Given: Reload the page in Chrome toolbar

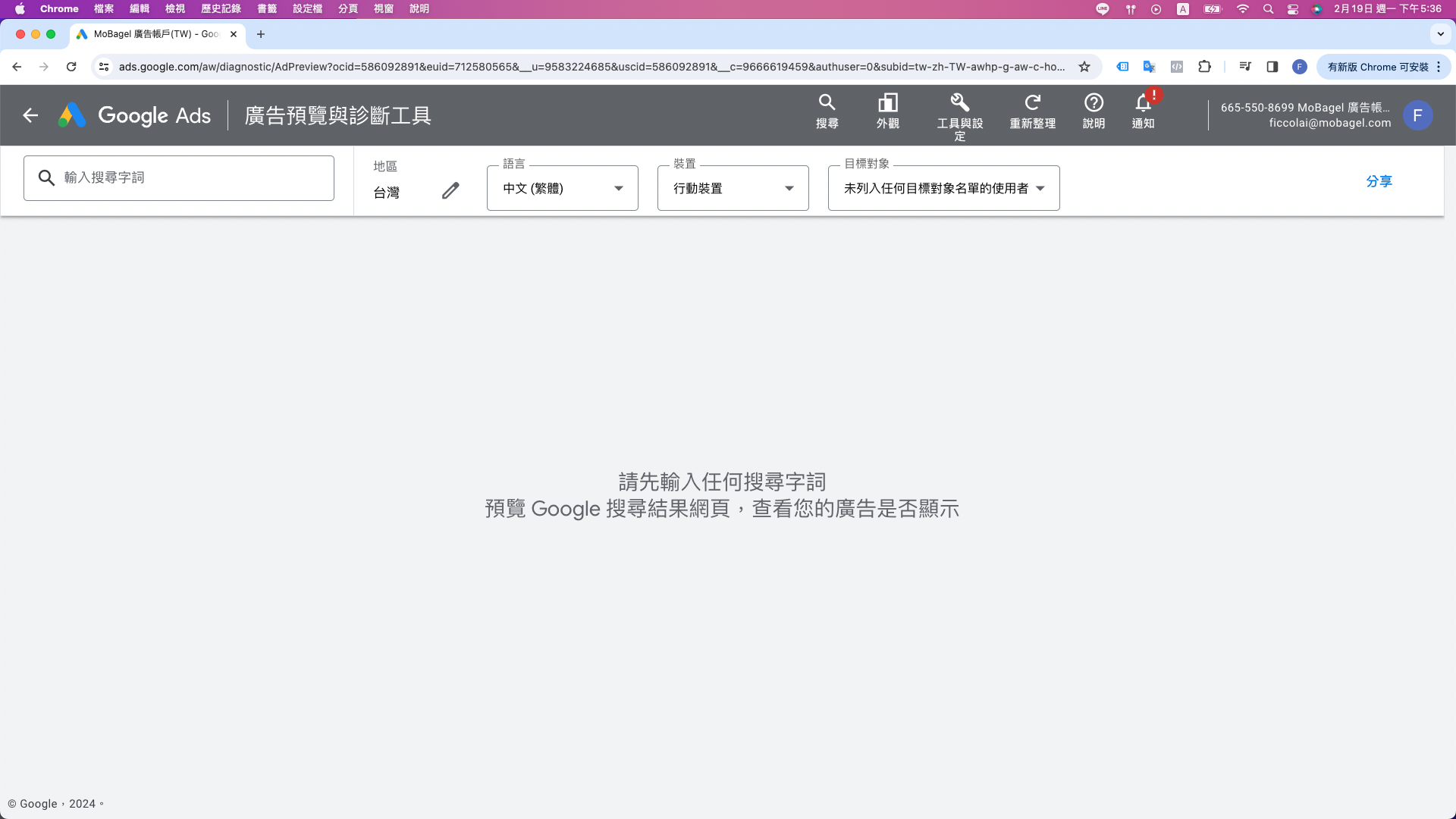Looking at the screenshot, I should [71, 67].
